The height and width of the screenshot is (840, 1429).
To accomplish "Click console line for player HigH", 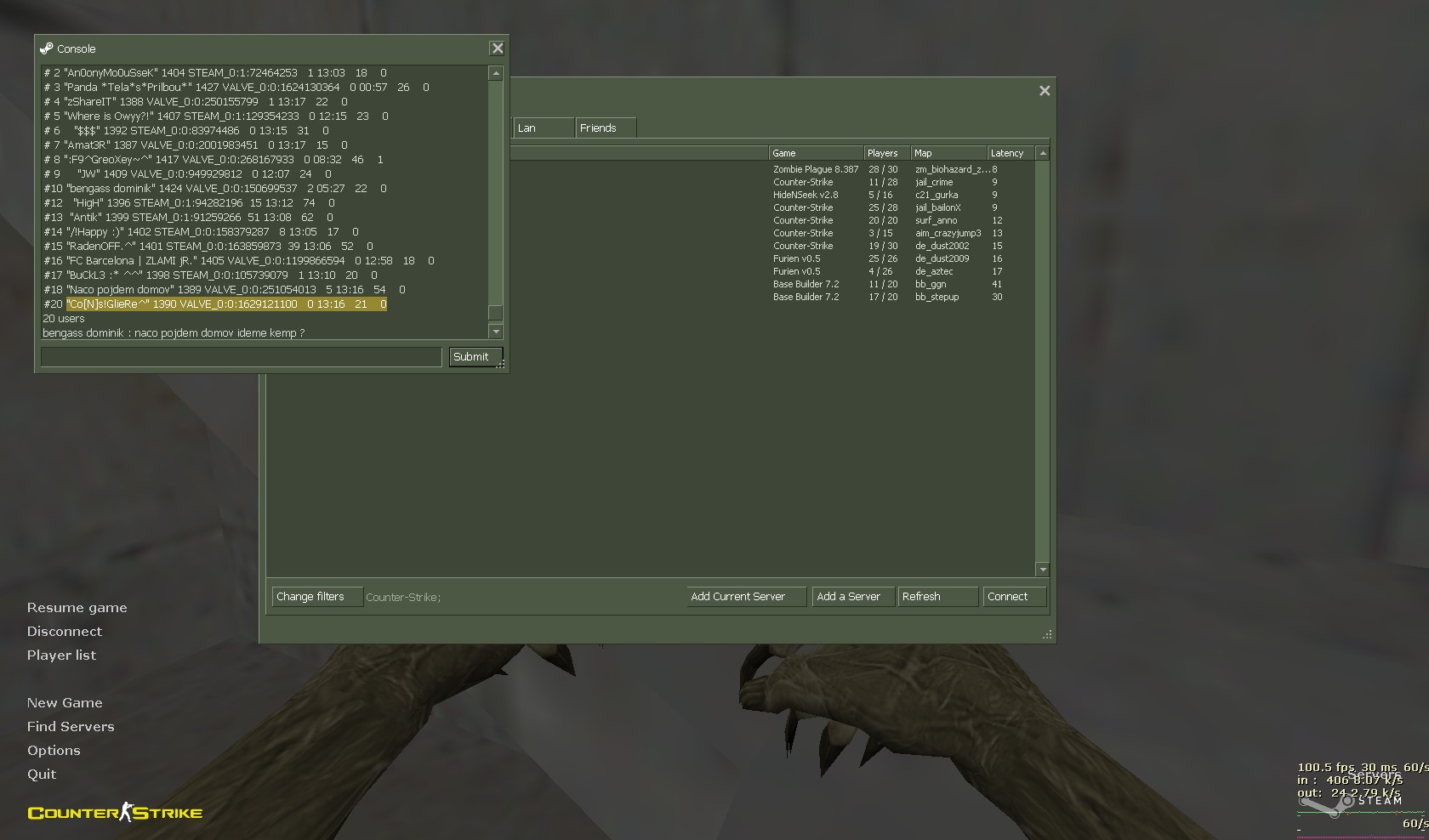I will point(189,203).
